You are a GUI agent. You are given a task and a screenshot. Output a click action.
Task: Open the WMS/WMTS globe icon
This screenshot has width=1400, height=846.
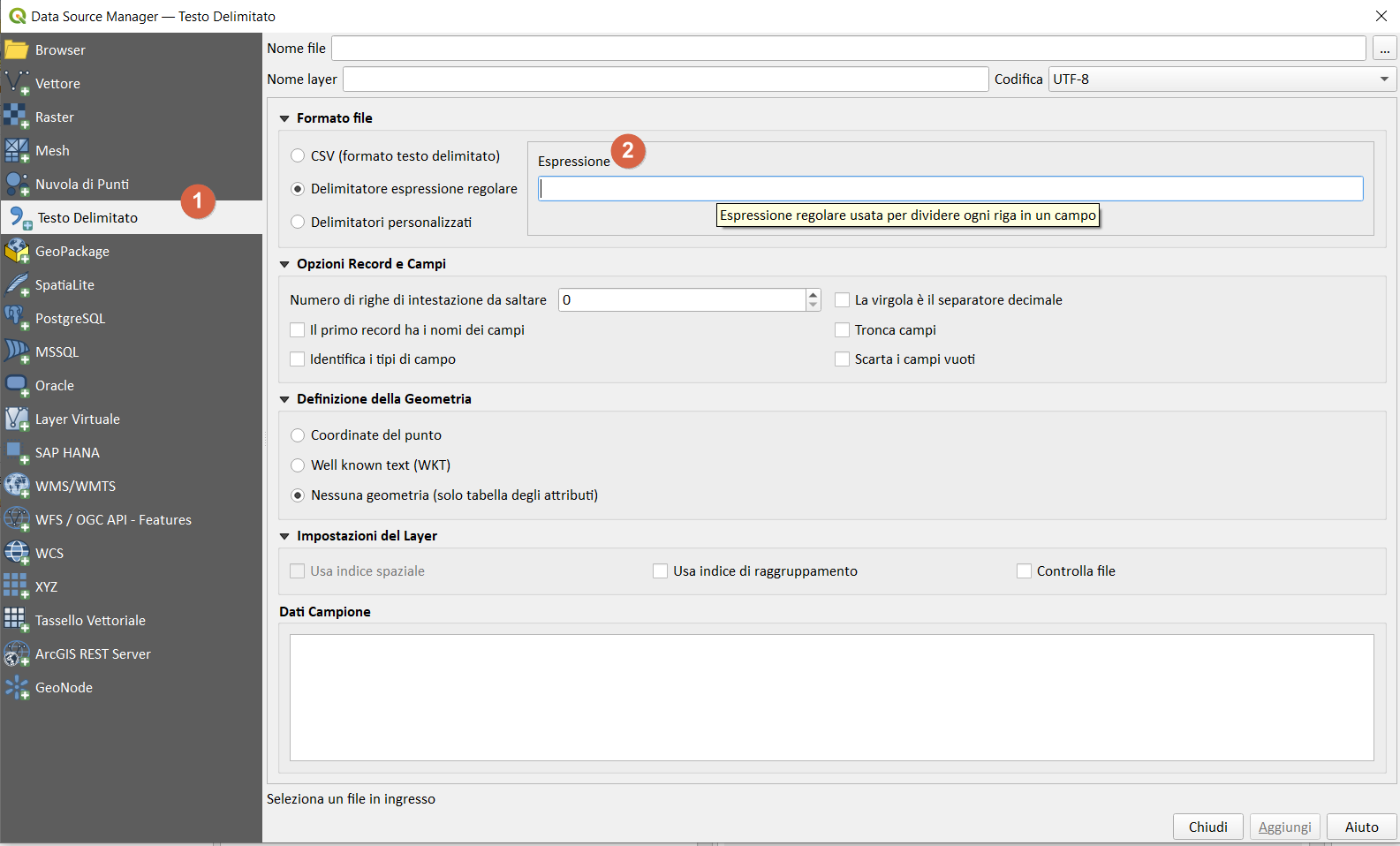[x=16, y=486]
